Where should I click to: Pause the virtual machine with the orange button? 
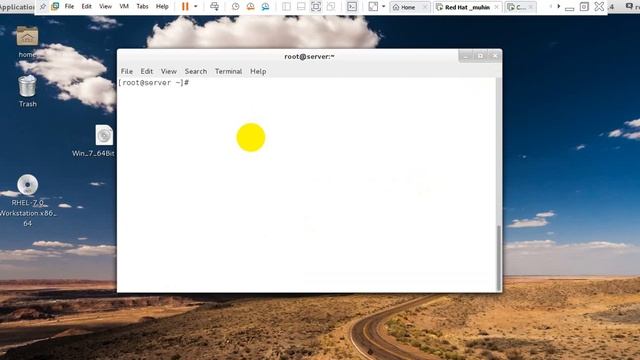point(185,6)
